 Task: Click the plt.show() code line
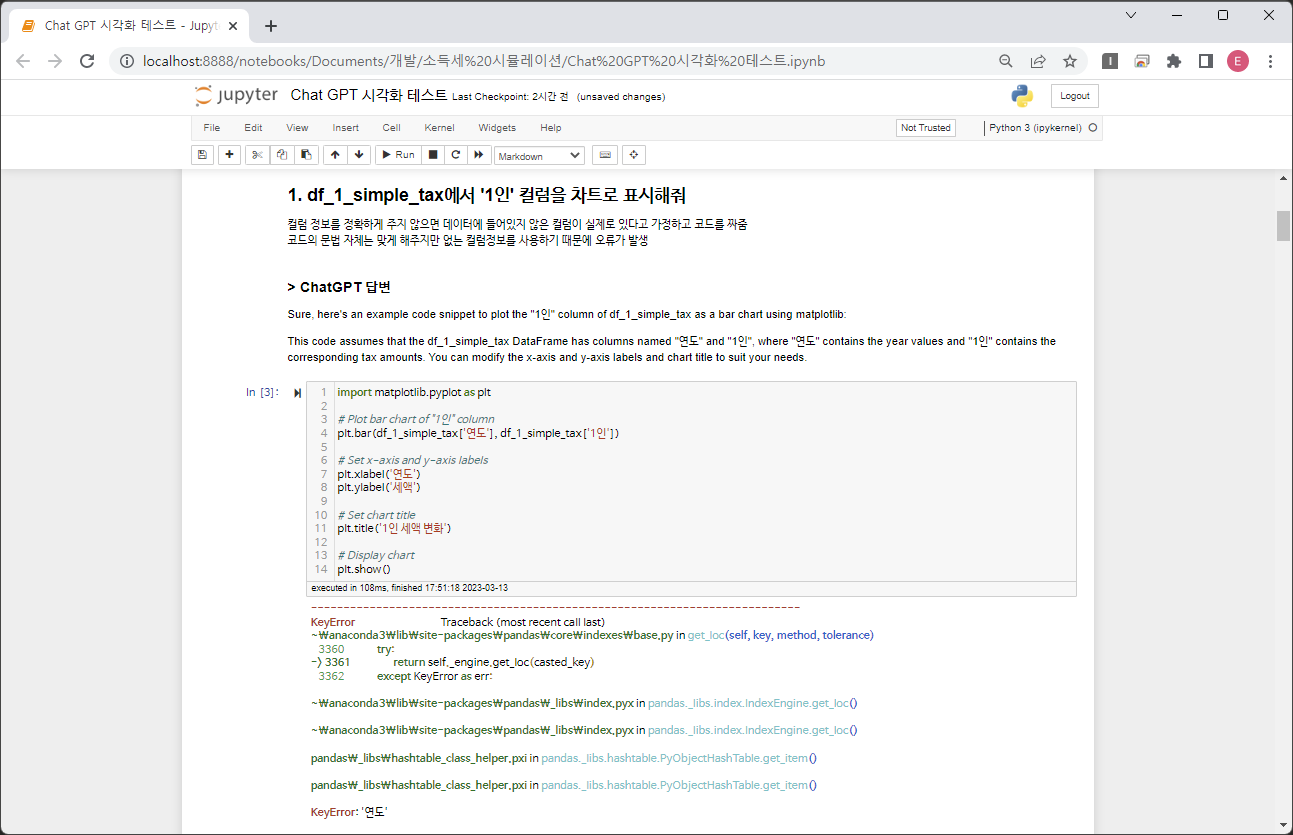pyautogui.click(x=364, y=569)
